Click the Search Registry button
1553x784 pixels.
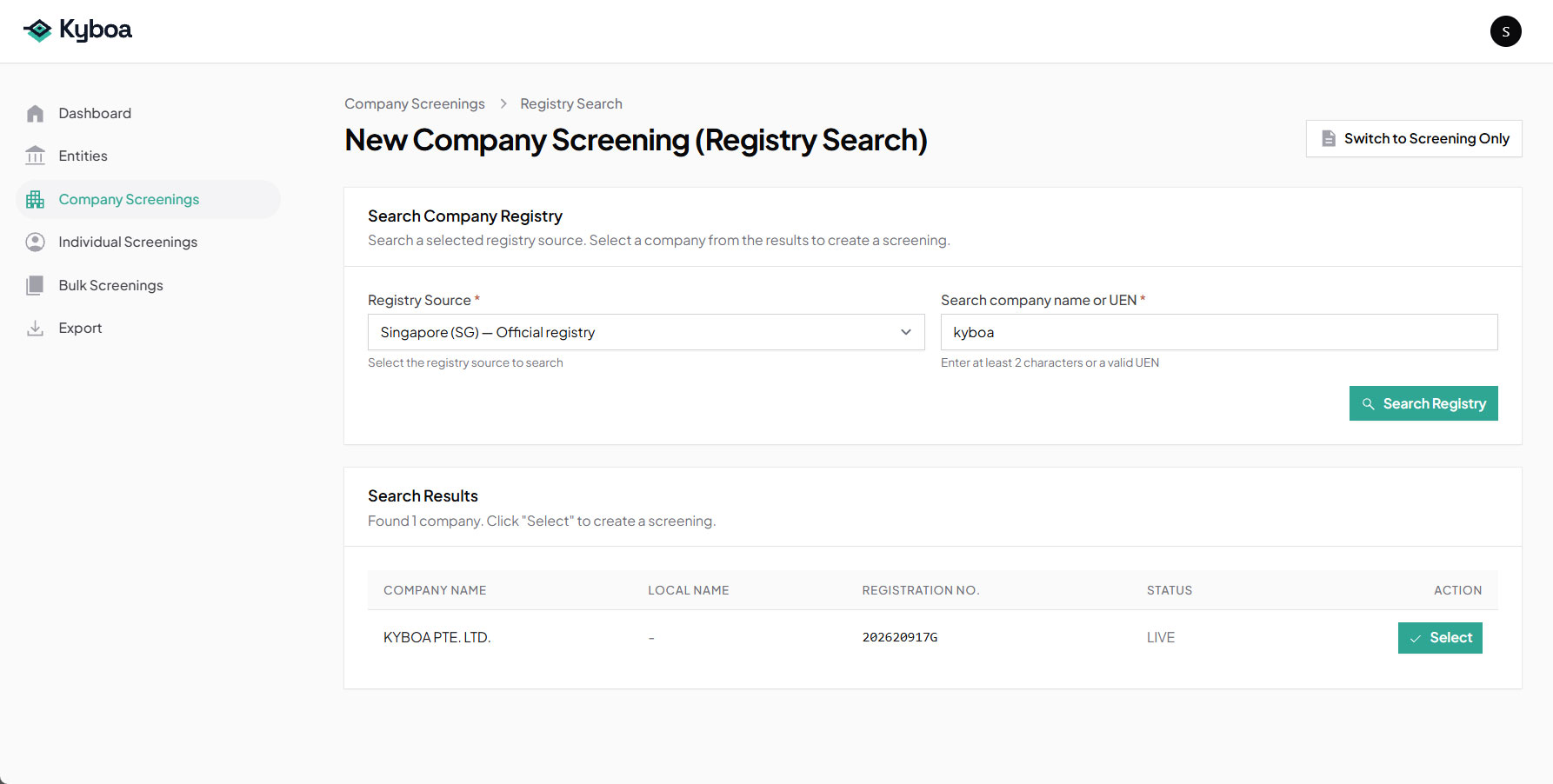1423,403
